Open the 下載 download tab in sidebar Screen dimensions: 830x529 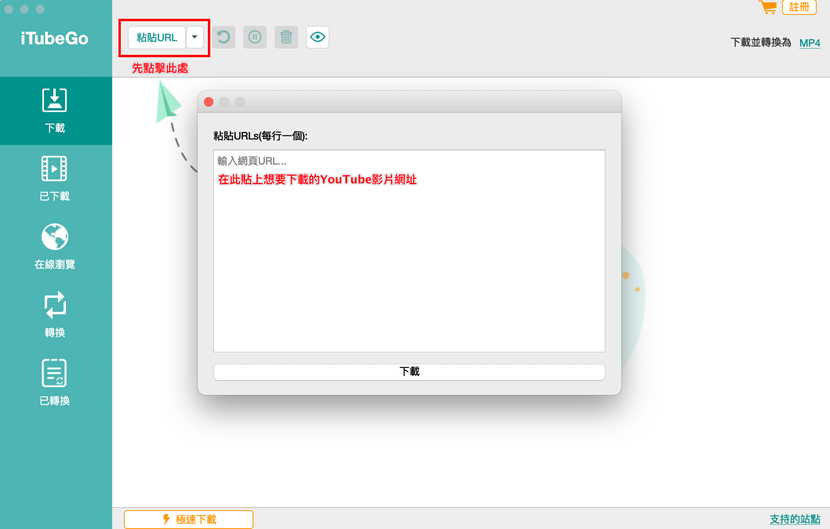[x=55, y=110]
